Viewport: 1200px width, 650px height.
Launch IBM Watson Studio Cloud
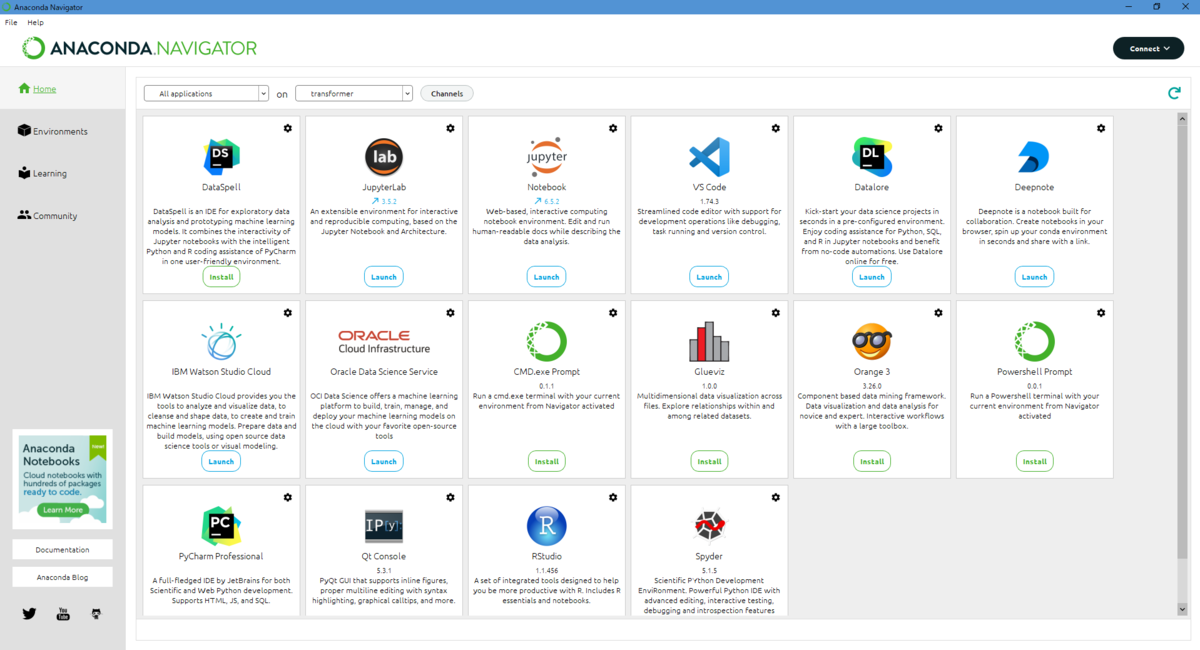click(221, 461)
